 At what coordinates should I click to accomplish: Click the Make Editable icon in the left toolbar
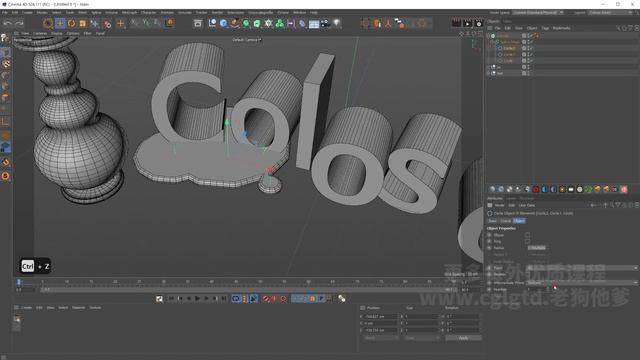pyautogui.click(x=5, y=38)
